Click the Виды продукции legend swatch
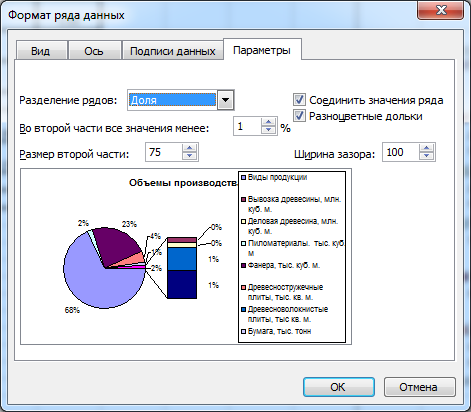Viewport: 471px width, 412px height. point(243,177)
